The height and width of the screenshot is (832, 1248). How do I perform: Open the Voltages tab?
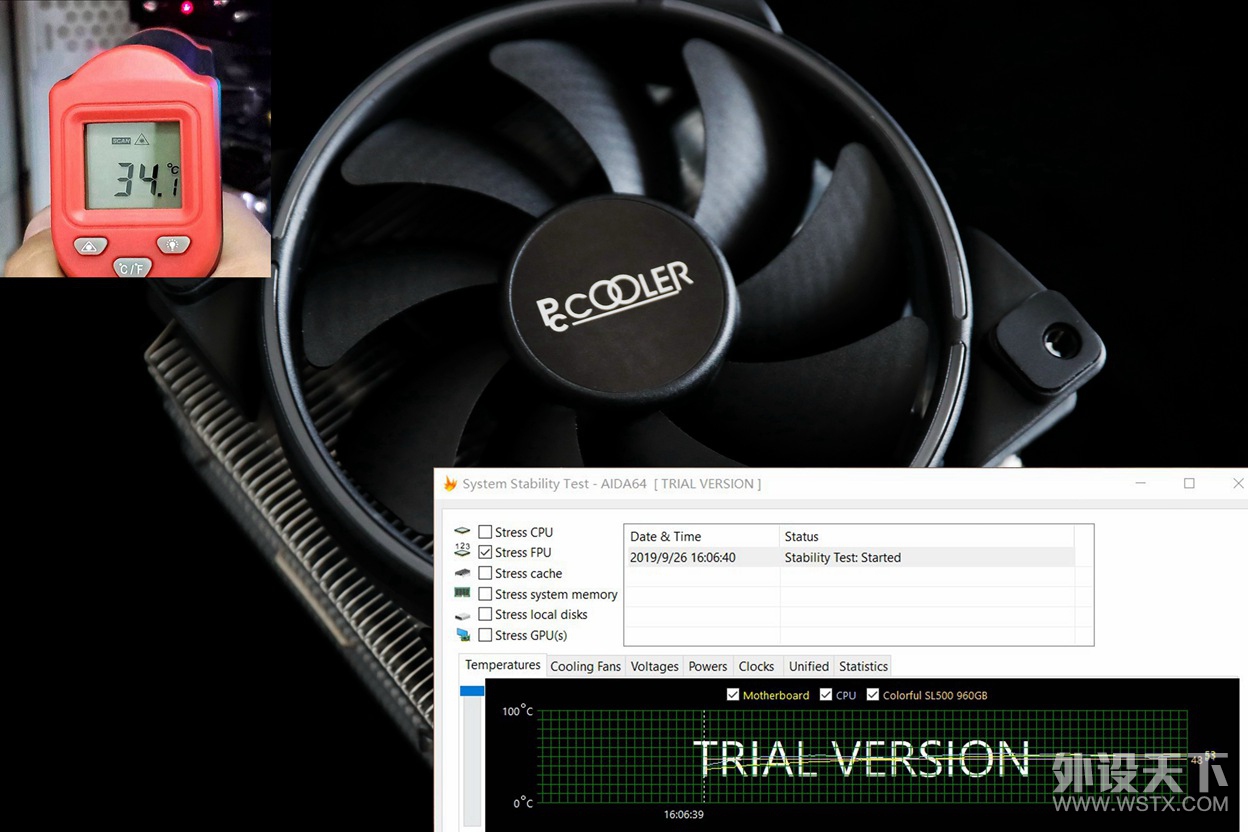(655, 666)
